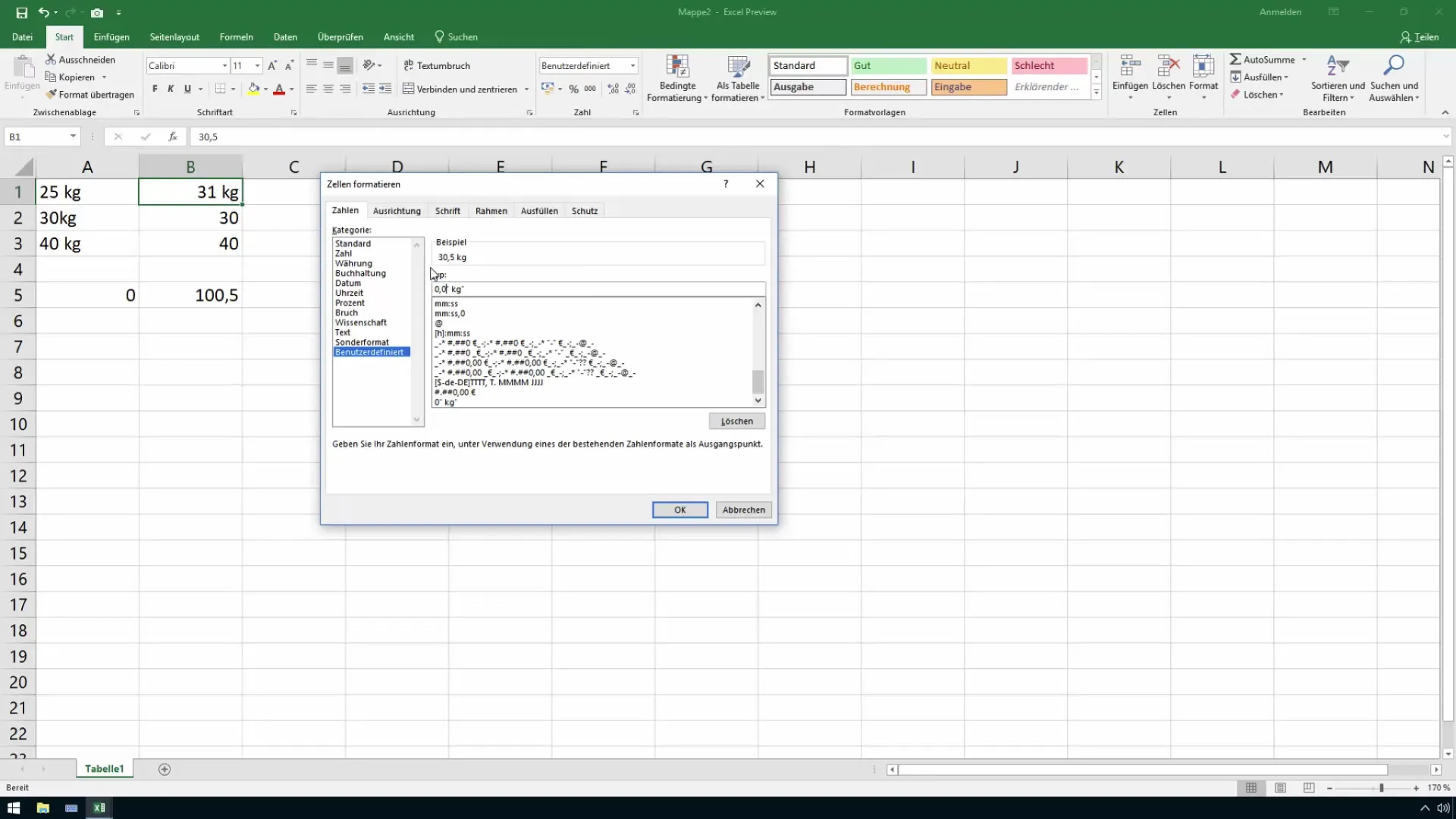
Task: Click the Undo arrow icon
Action: [44, 13]
